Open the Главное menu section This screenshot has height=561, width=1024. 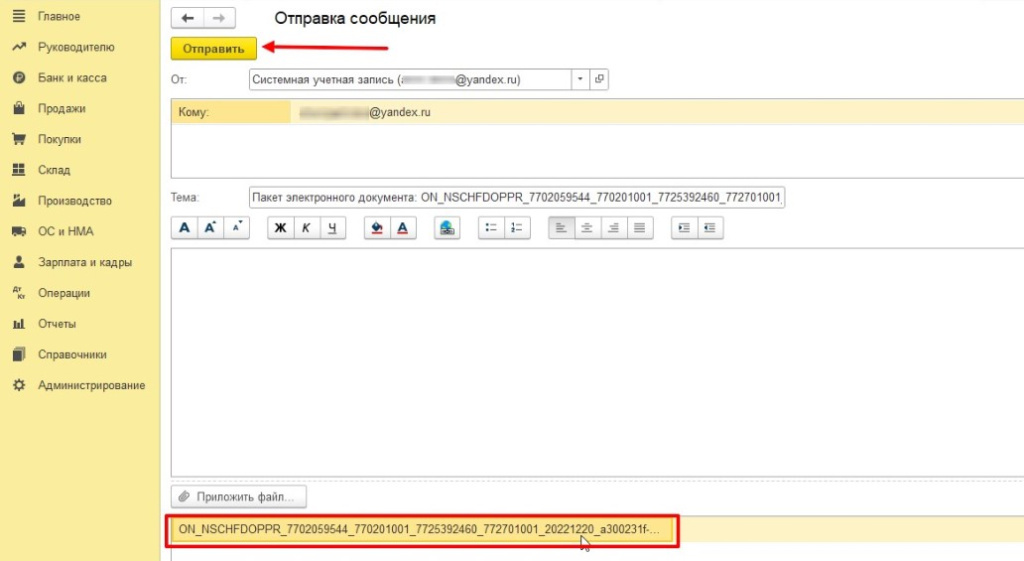(x=59, y=16)
